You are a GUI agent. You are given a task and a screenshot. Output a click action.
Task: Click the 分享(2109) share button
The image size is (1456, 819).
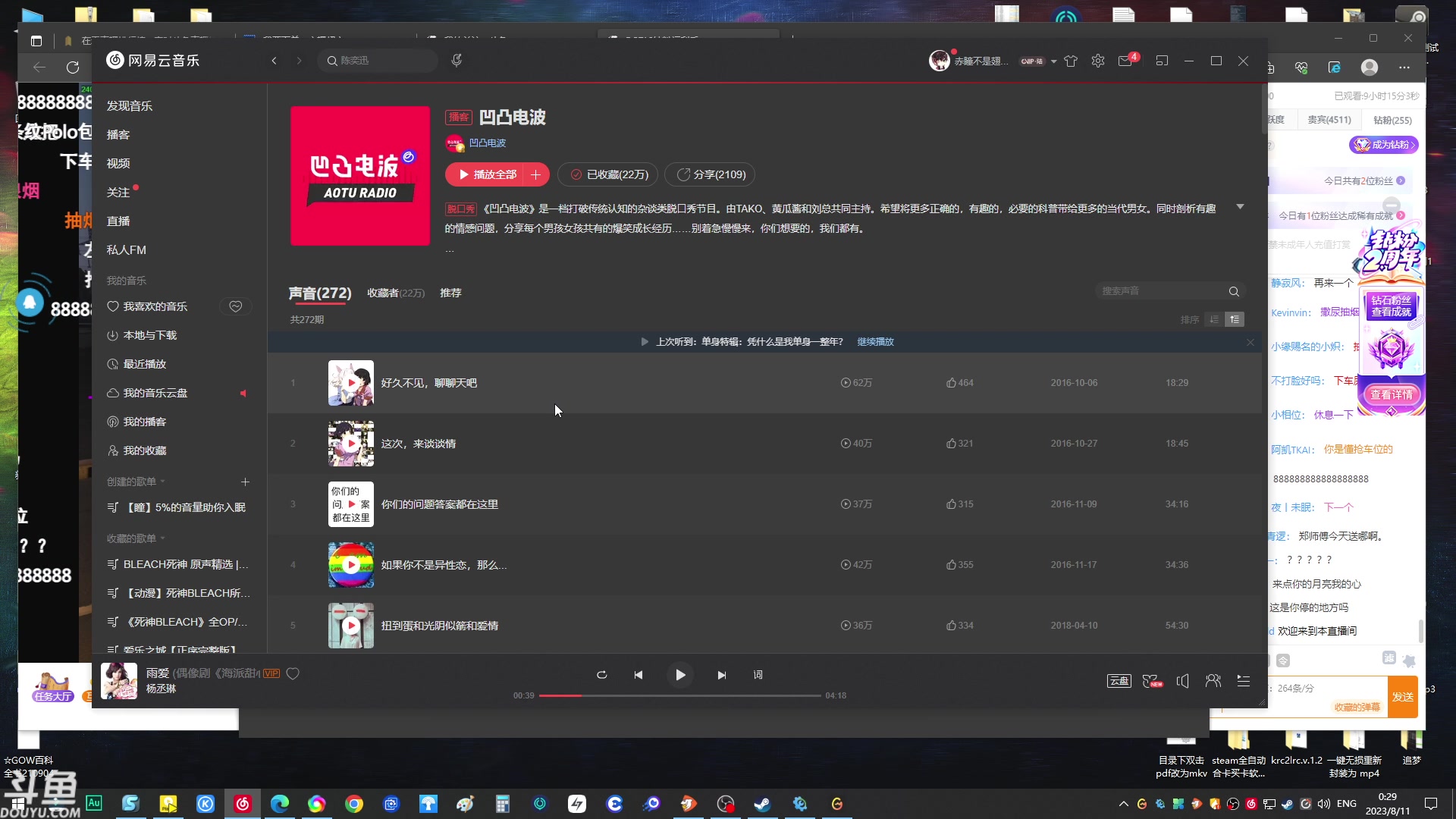(x=710, y=174)
